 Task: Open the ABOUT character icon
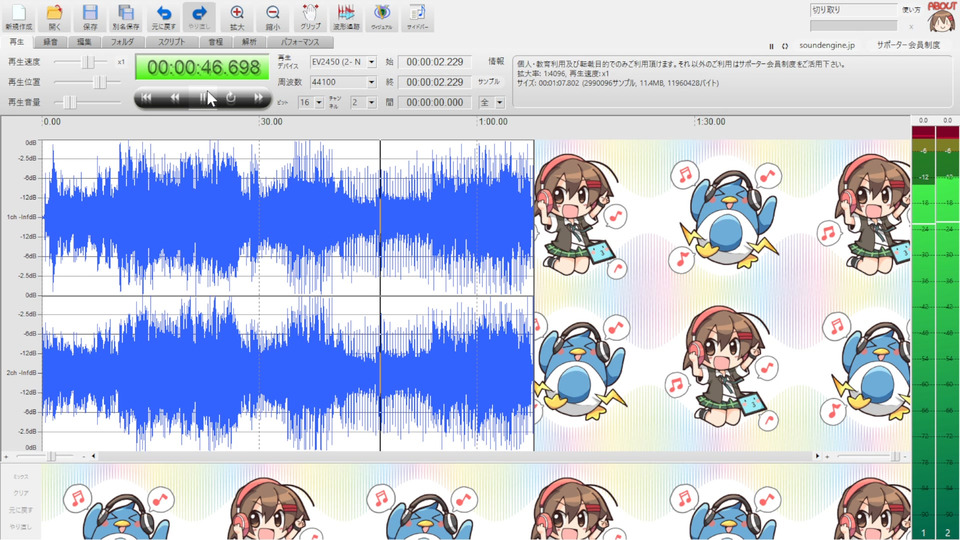click(x=941, y=17)
